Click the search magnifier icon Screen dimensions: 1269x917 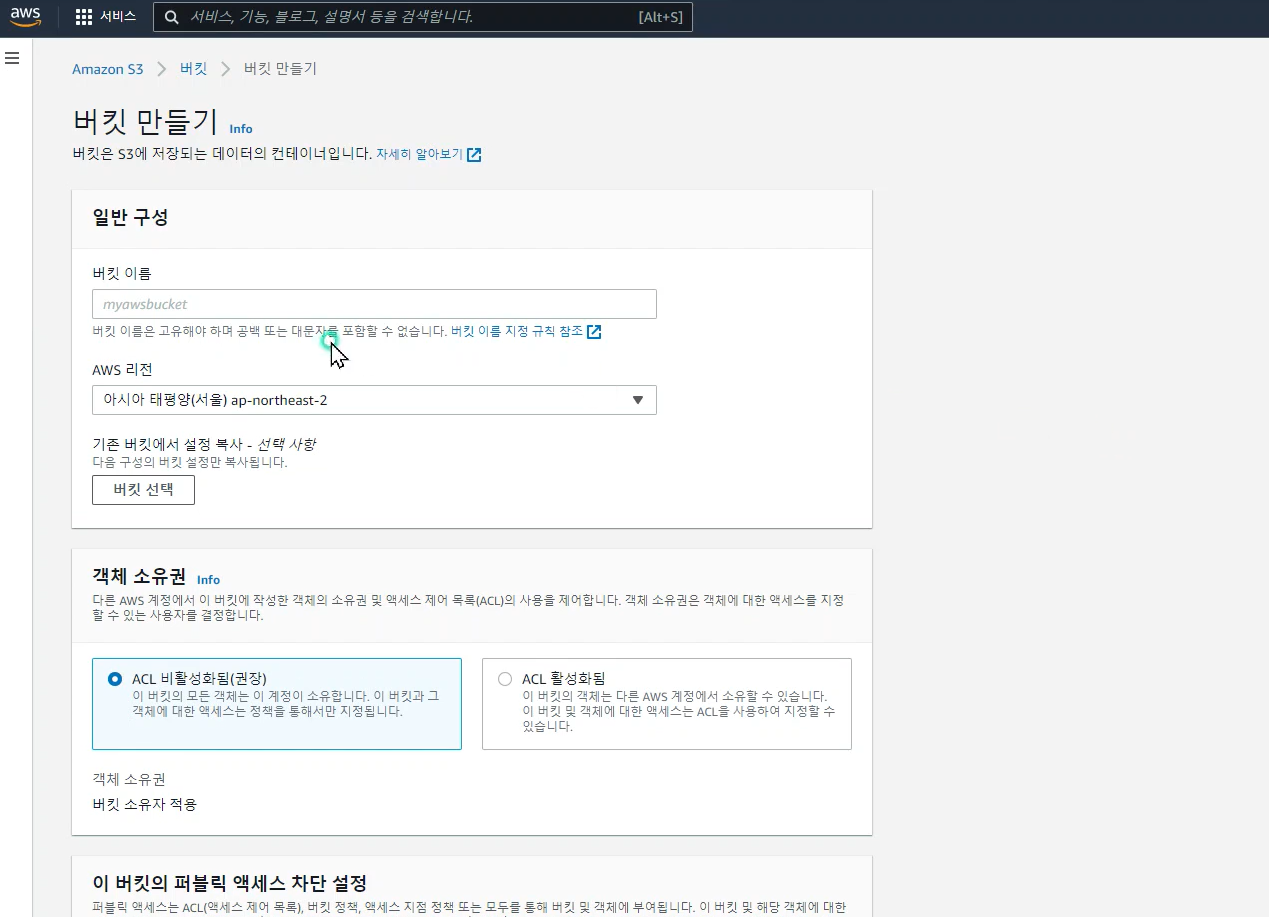click(171, 17)
